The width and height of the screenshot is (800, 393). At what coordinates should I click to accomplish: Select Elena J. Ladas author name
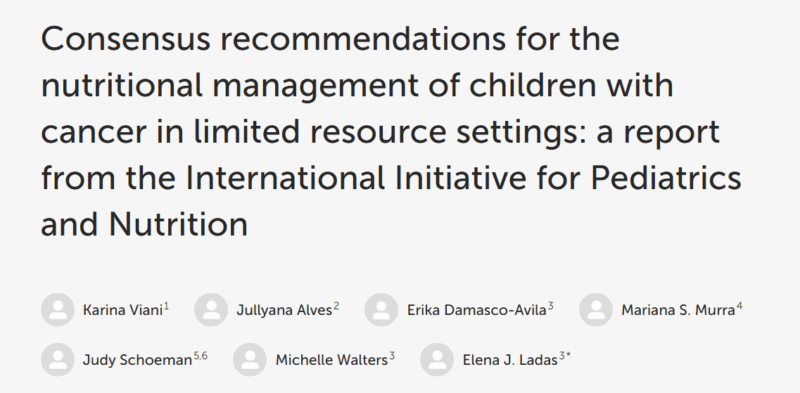pos(510,360)
